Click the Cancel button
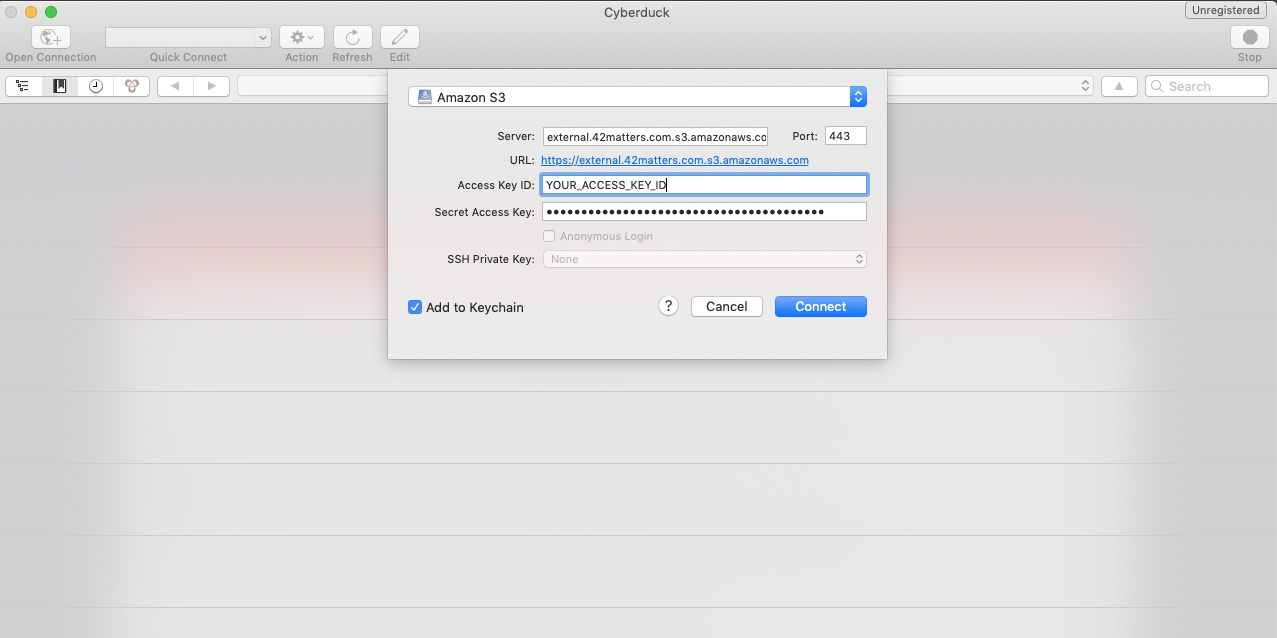The width and height of the screenshot is (1277, 638). point(727,307)
